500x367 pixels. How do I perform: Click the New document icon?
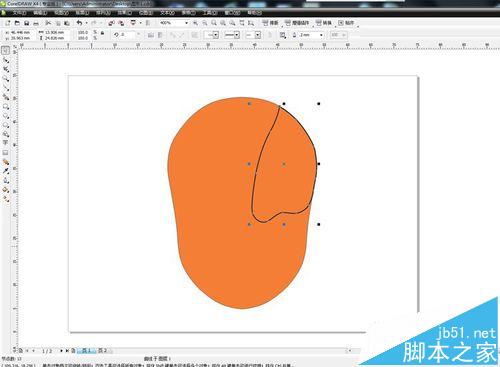point(7,23)
